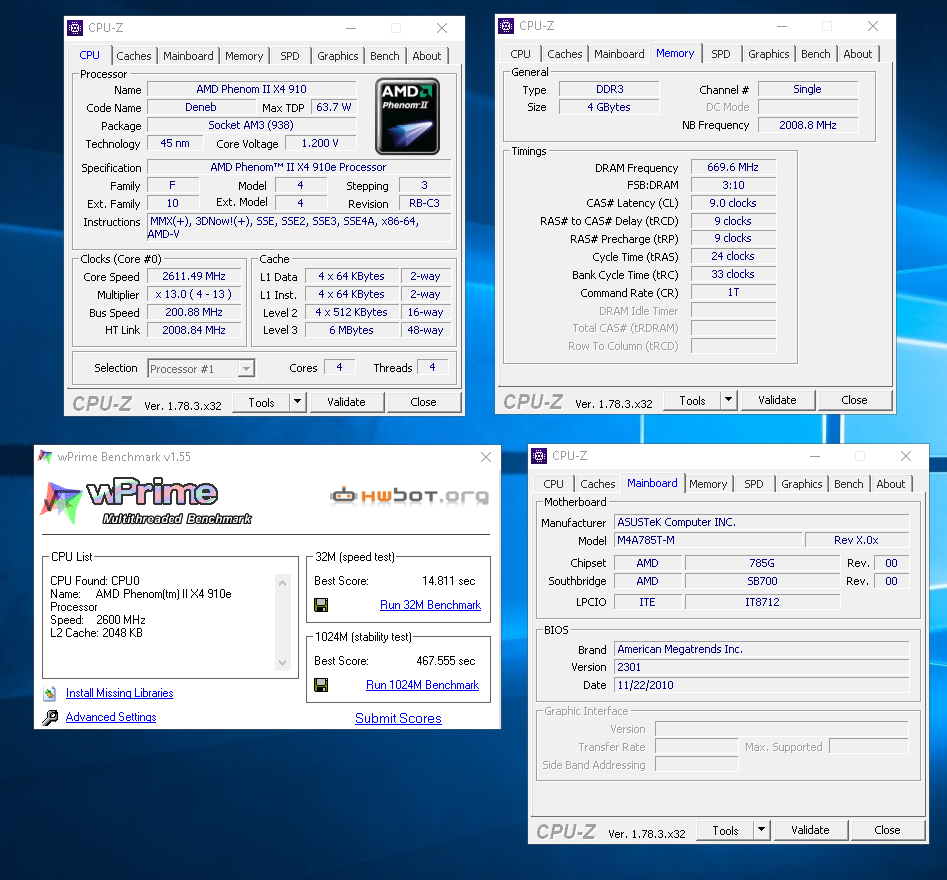This screenshot has width=947, height=880.
Task: Switch to Caches tab in CPU window
Action: (134, 56)
